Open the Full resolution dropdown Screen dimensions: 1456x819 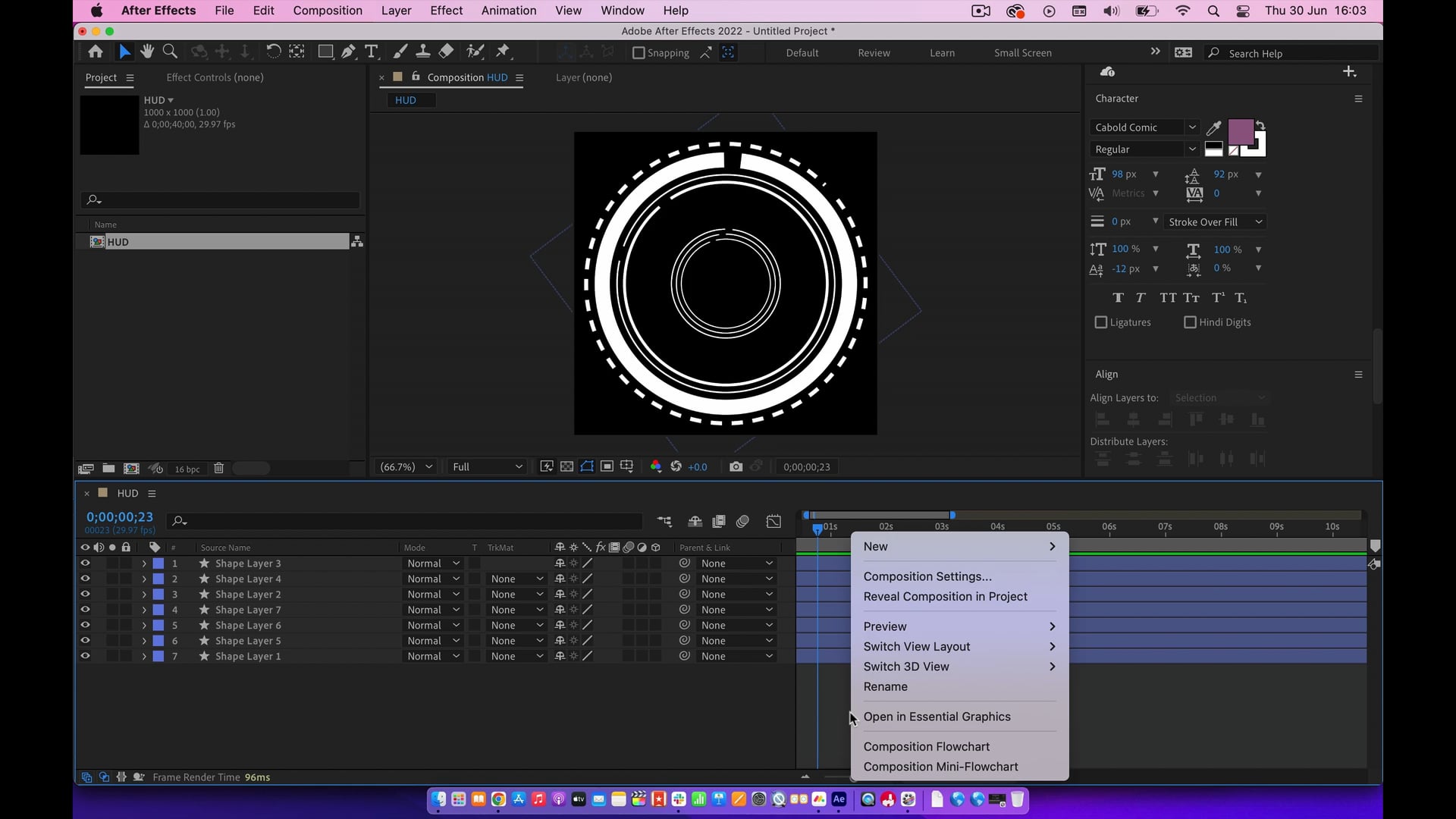click(x=488, y=467)
